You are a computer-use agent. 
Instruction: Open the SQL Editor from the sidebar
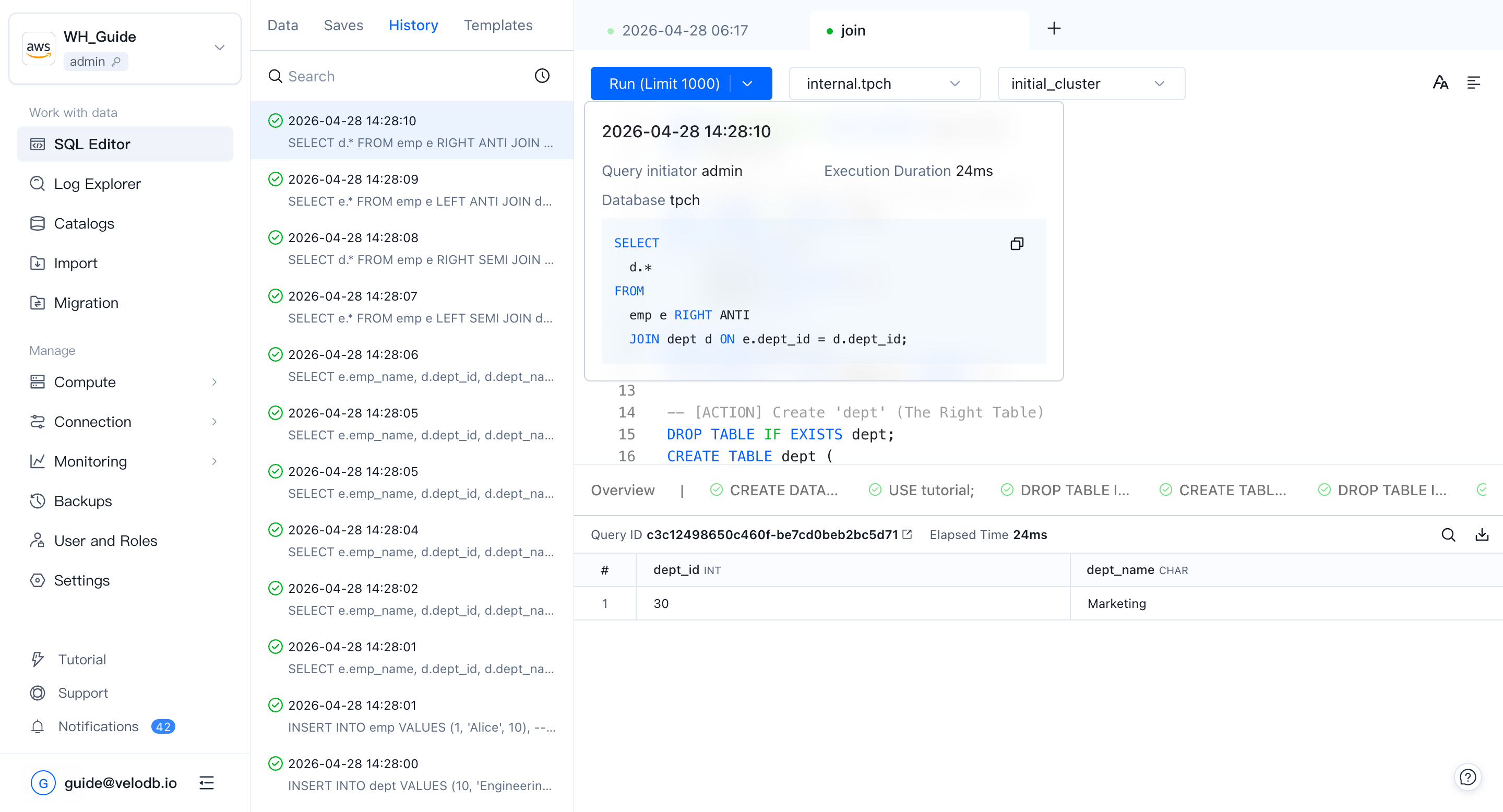[92, 144]
